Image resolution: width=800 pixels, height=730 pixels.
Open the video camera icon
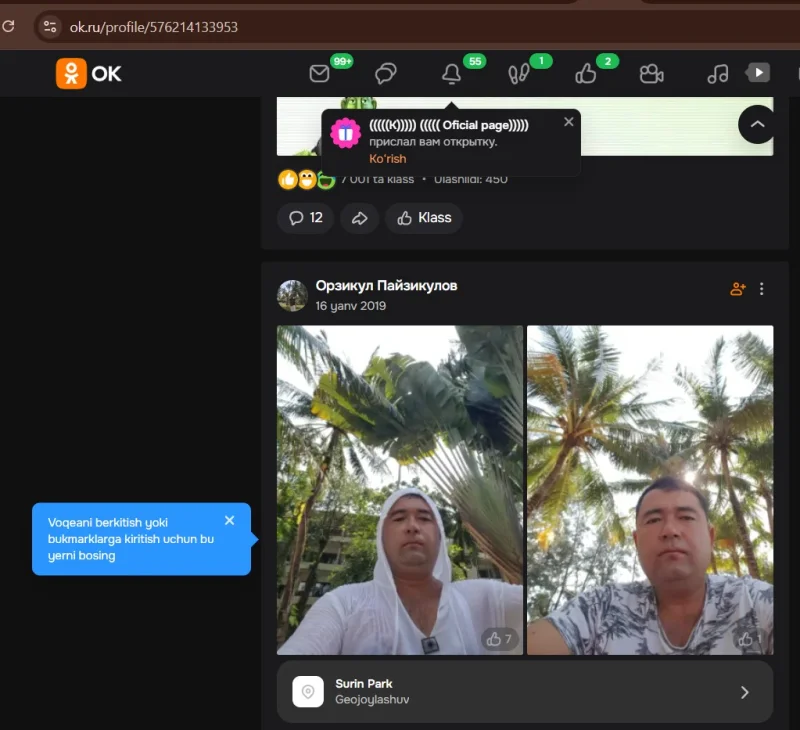click(652, 73)
